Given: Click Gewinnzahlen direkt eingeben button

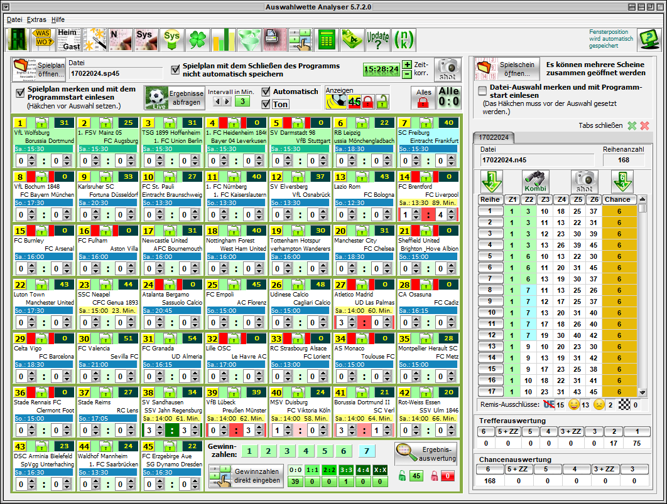Looking at the screenshot, I should [246, 476].
